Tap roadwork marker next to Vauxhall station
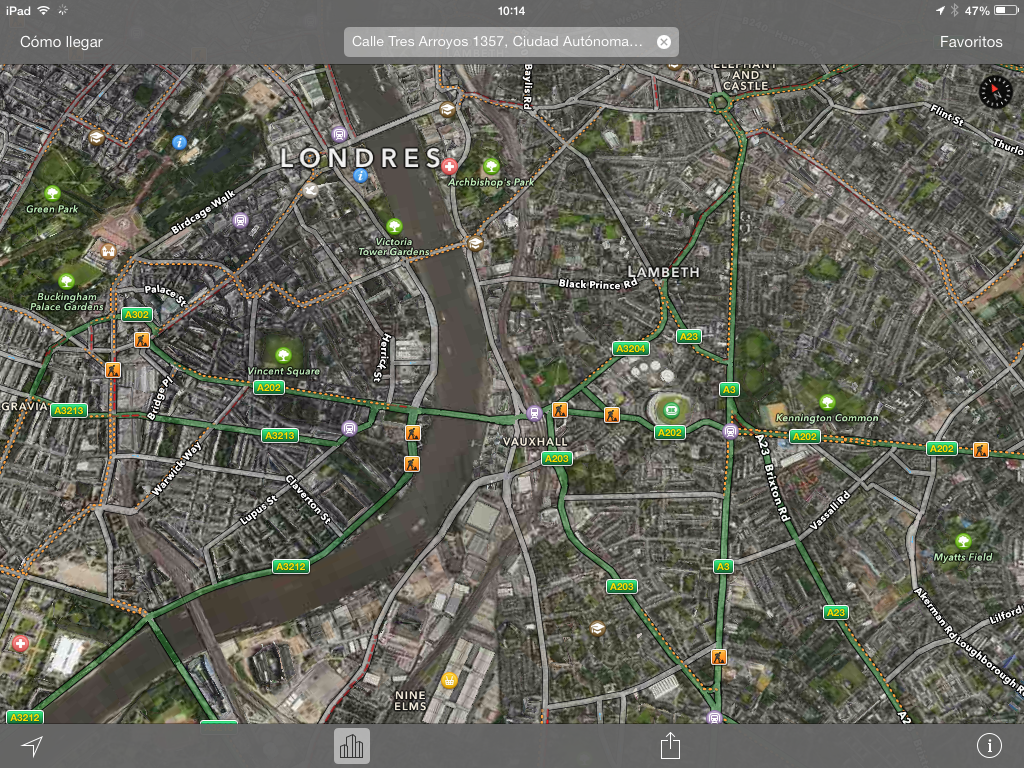 560,409
